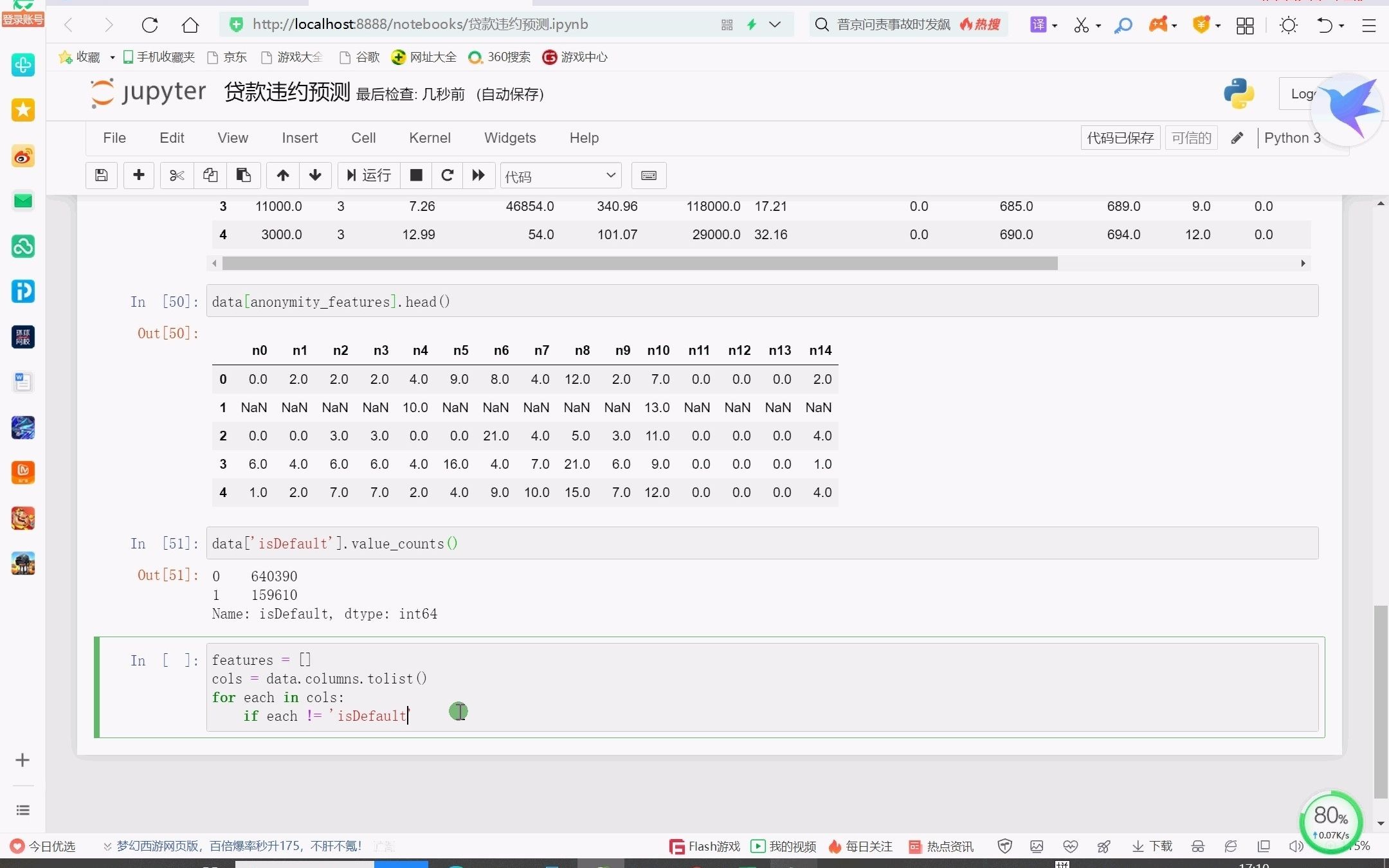Cut the selected cell using the scissors icon
Screen dimensions: 1389x868
coord(177,175)
